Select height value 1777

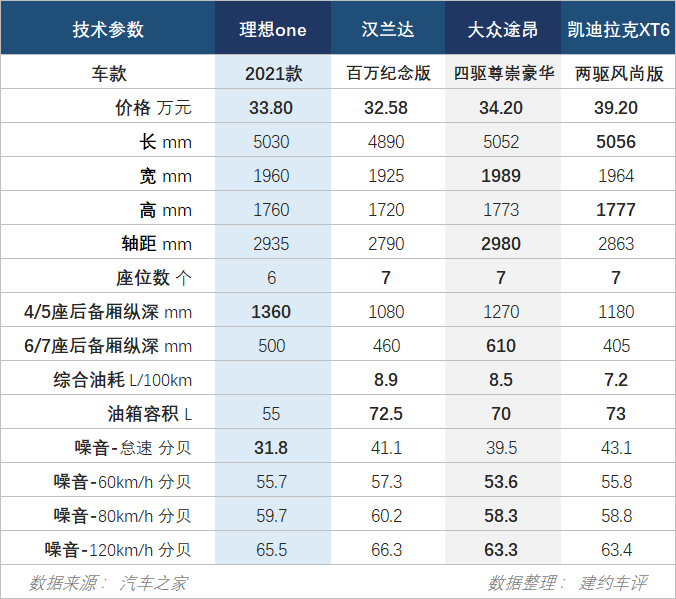(x=616, y=210)
